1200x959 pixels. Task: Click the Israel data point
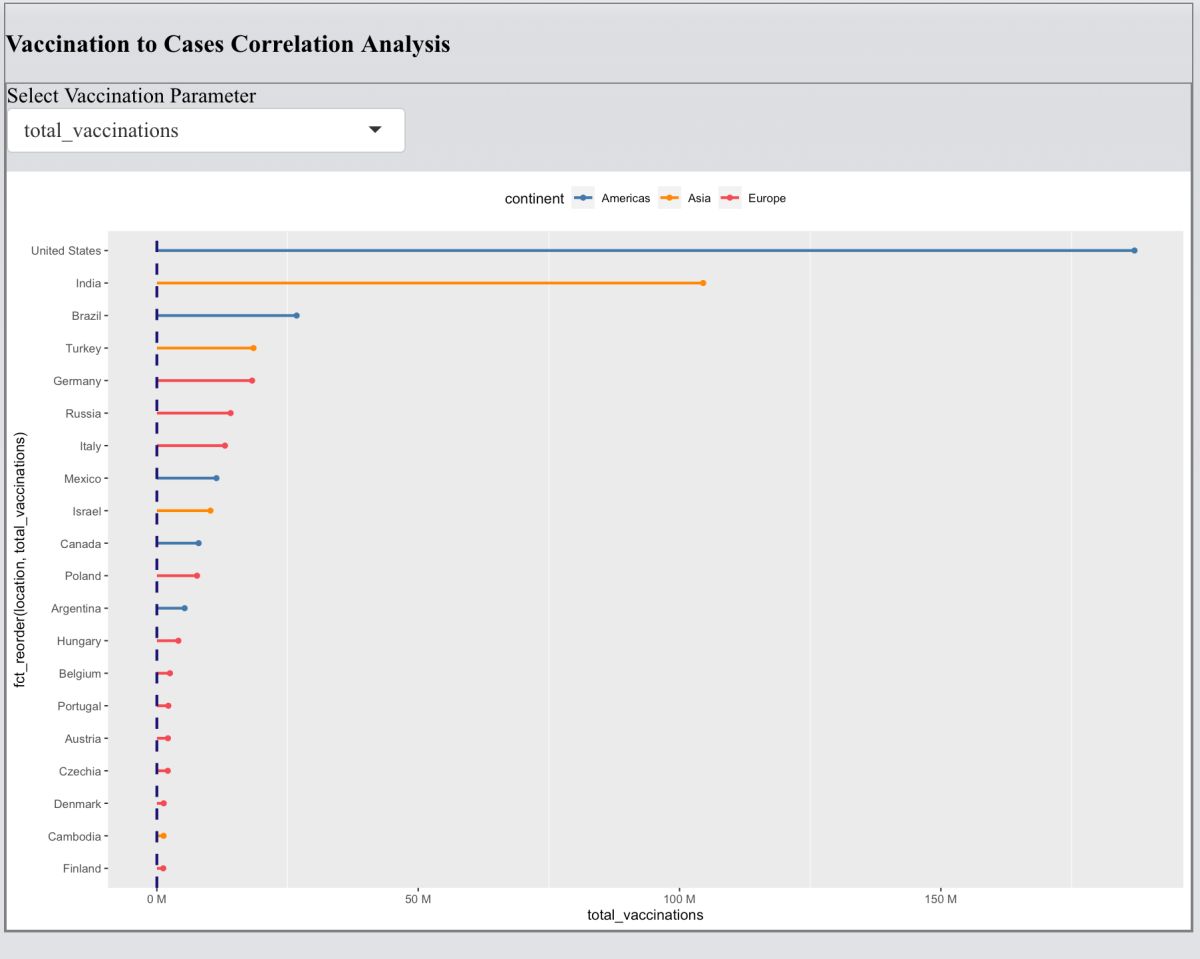pyautogui.click(x=210, y=511)
